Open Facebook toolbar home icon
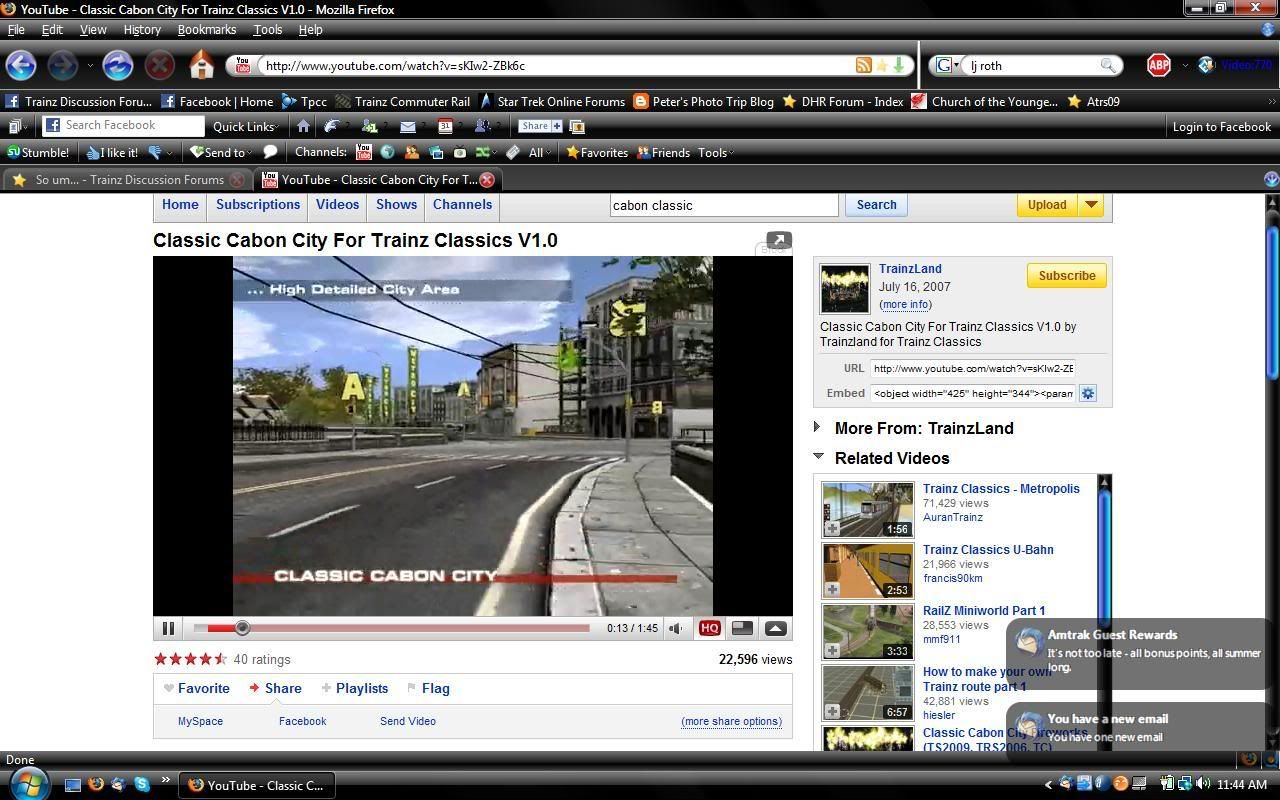 303,126
